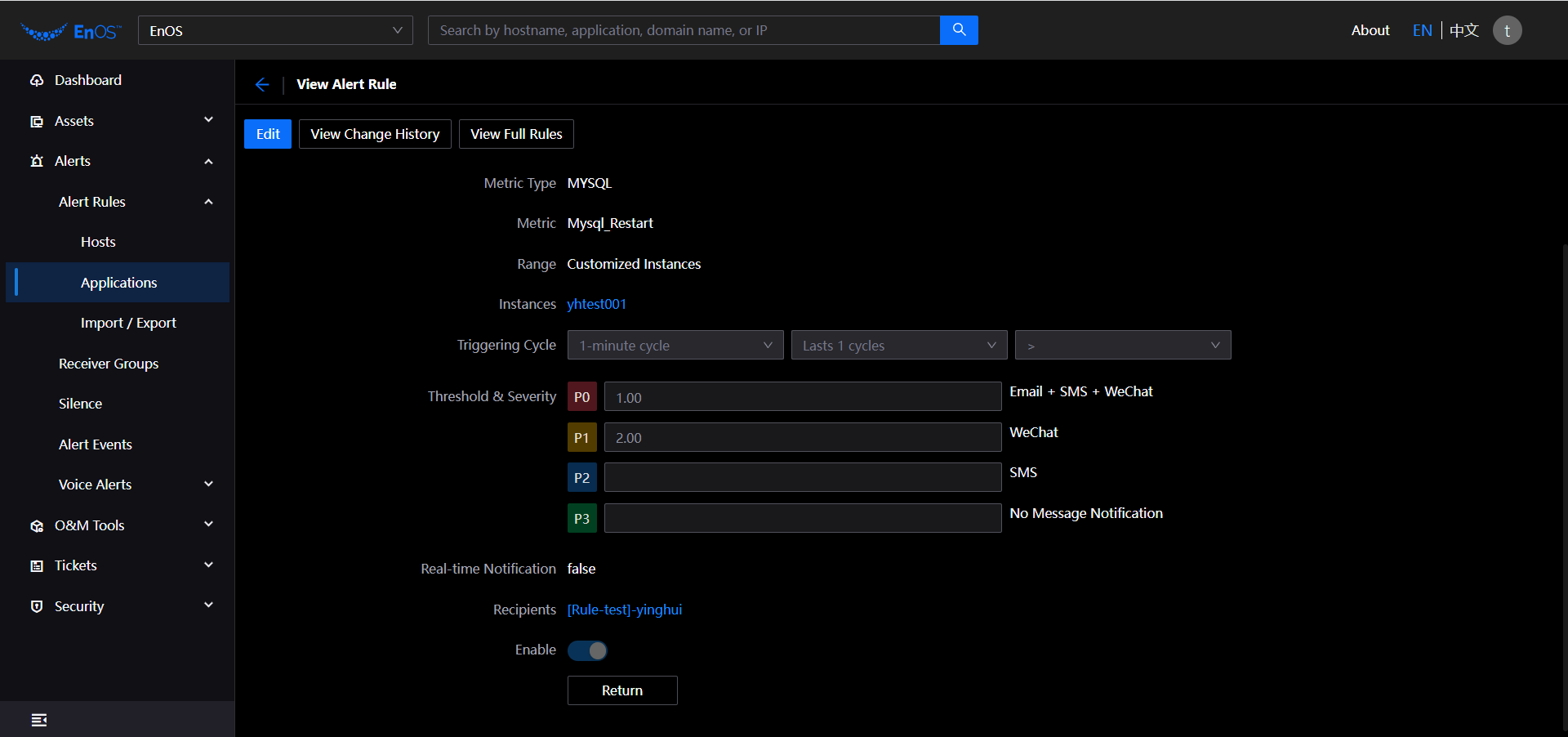
Task: Click Email + SMS + WeChat text
Action: click(1081, 391)
